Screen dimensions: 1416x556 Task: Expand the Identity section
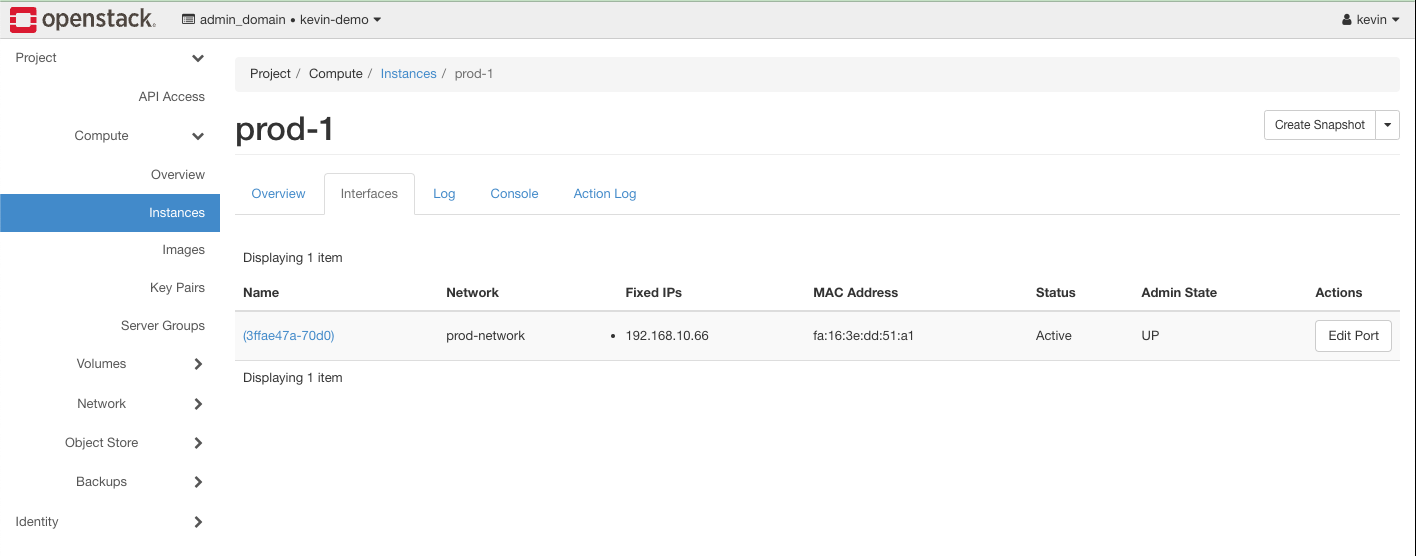point(198,522)
